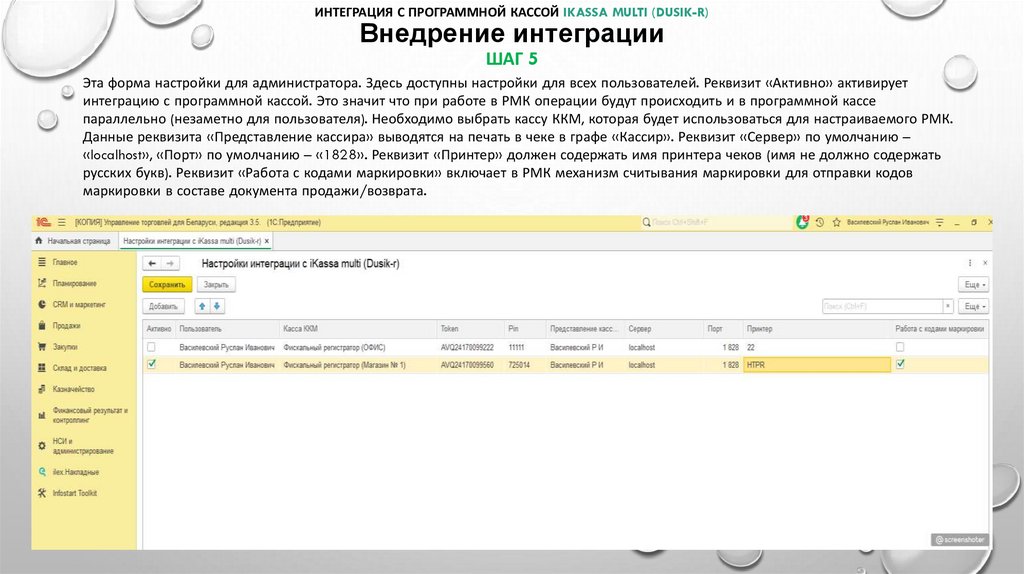
Task: Click the home icon for Начальная страница
Action: pos(39,241)
